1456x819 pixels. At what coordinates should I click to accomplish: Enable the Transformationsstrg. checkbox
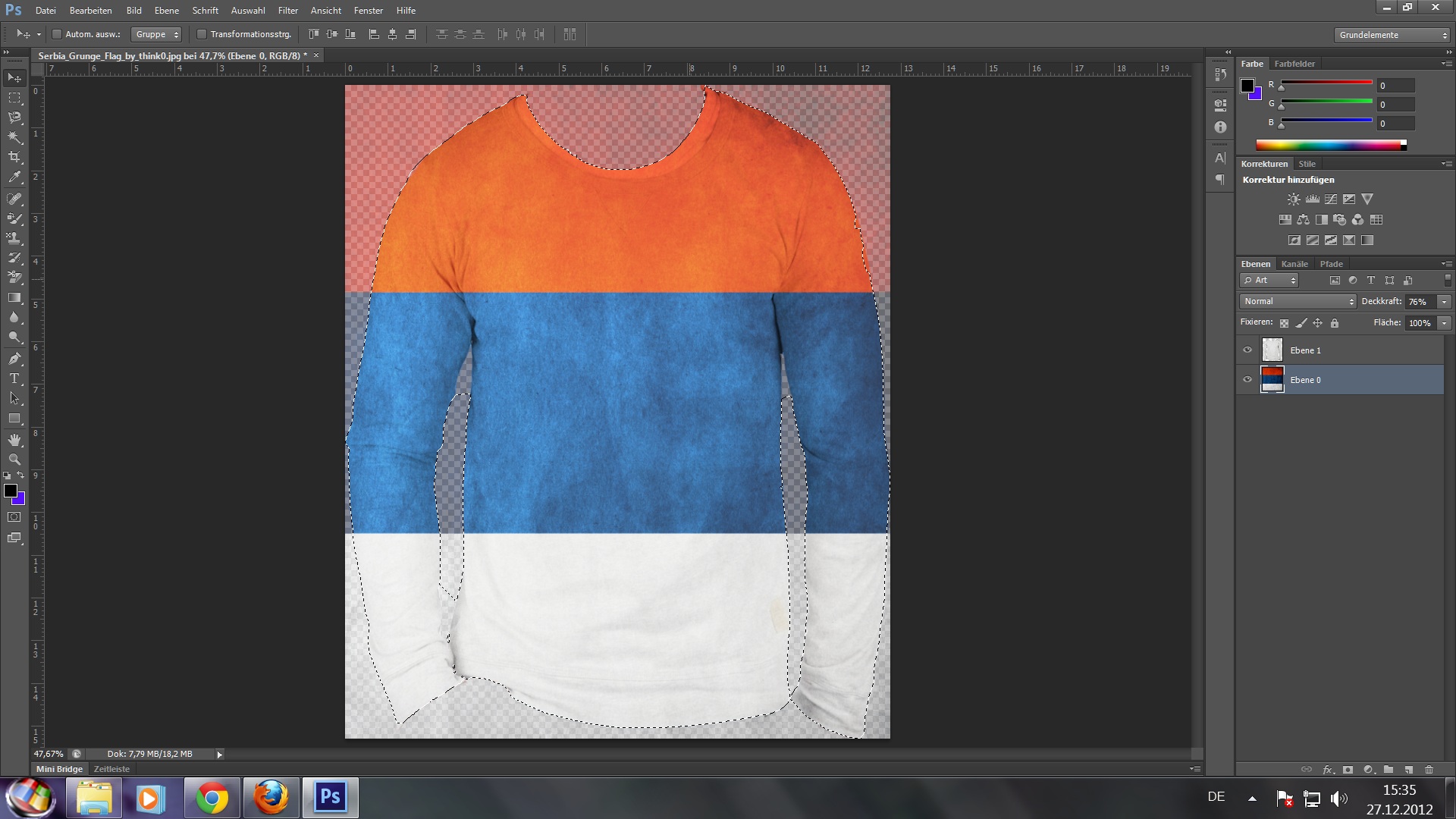[202, 34]
